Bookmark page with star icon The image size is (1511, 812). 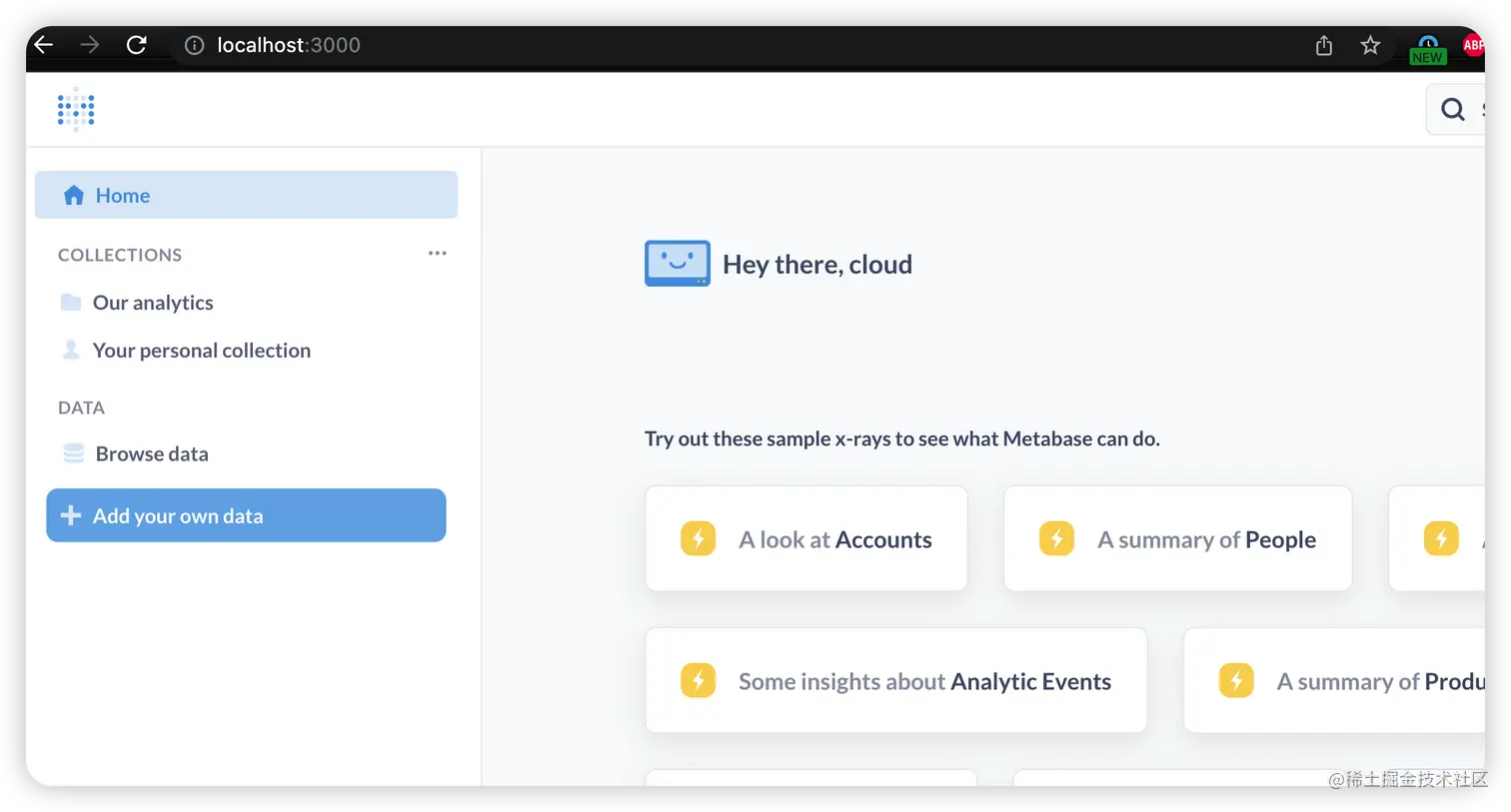pos(1370,45)
